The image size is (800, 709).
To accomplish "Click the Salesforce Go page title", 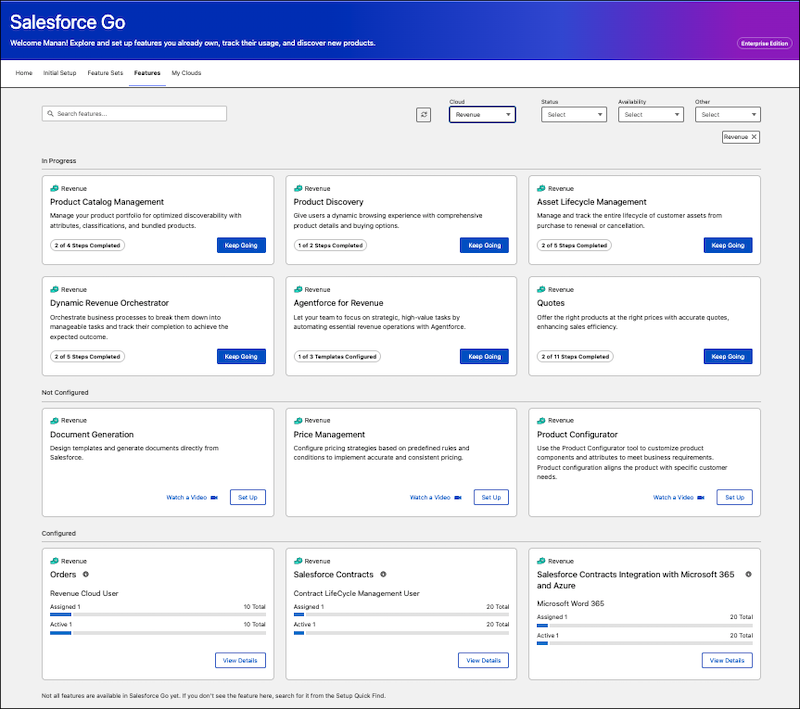I will click(x=68, y=22).
